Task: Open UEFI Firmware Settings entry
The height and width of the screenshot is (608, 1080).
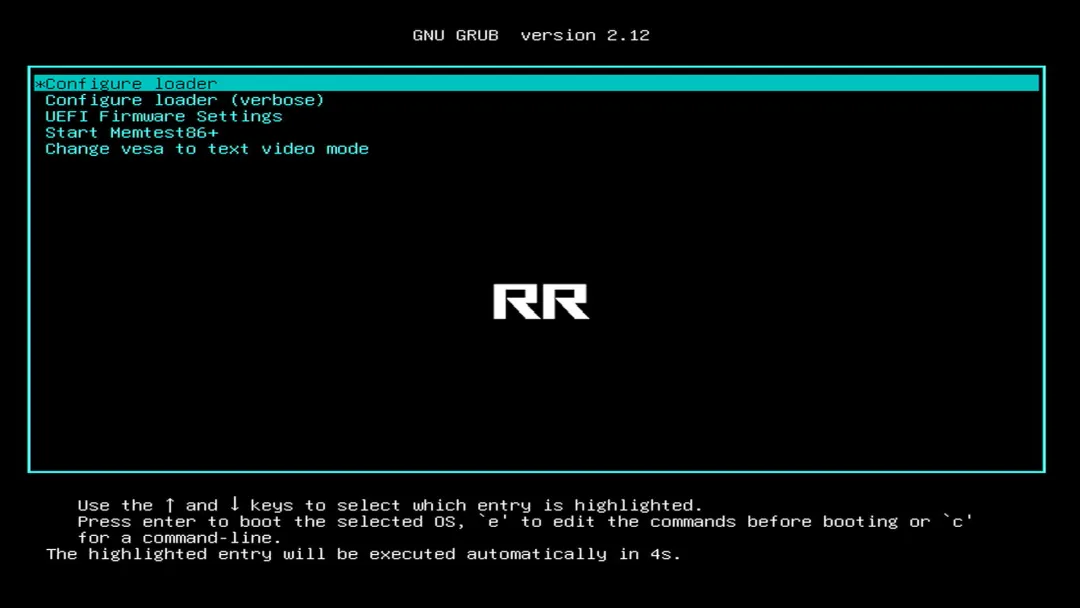Action: pyautogui.click(x=164, y=116)
